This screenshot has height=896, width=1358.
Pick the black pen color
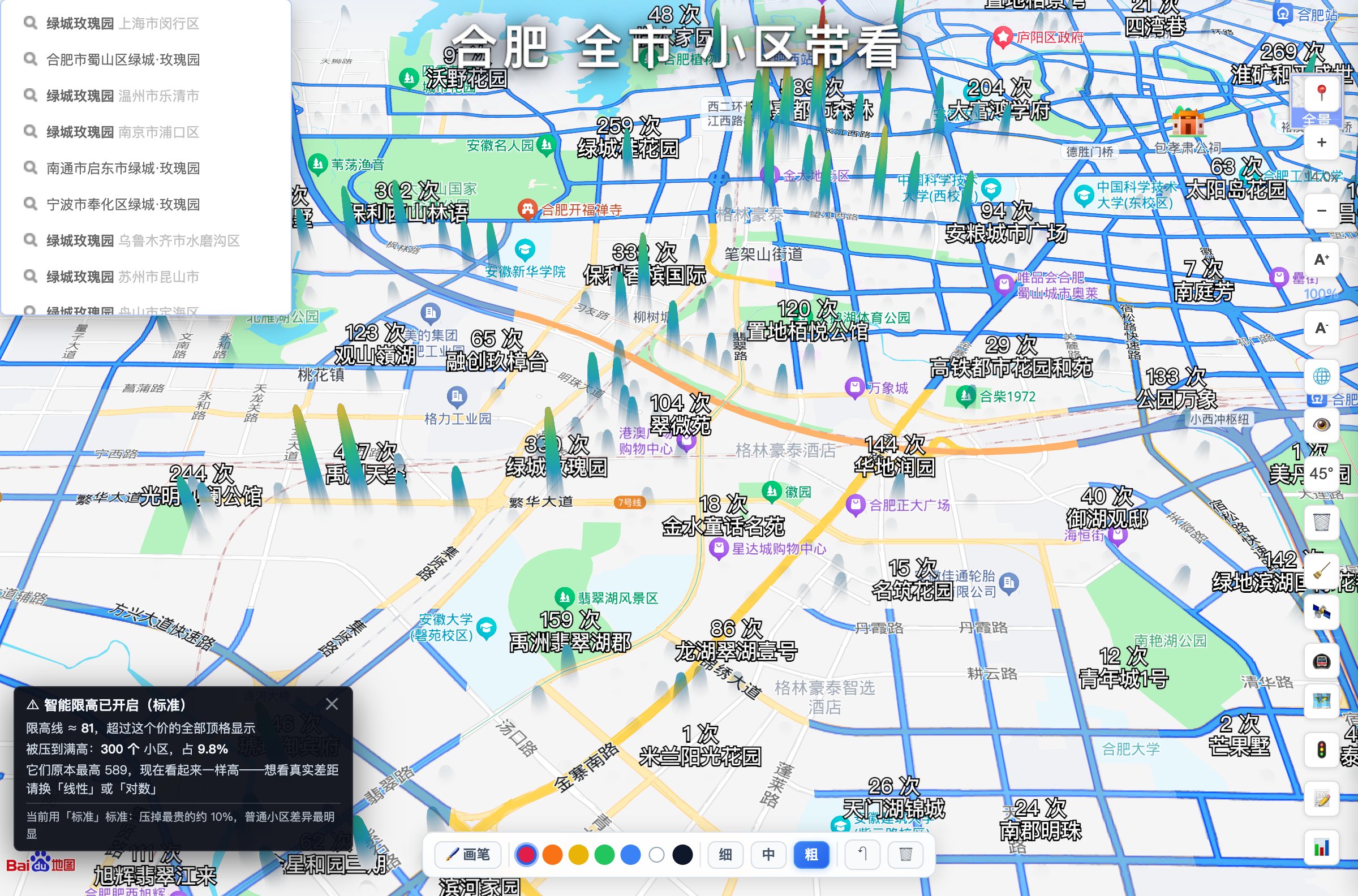coord(682,855)
